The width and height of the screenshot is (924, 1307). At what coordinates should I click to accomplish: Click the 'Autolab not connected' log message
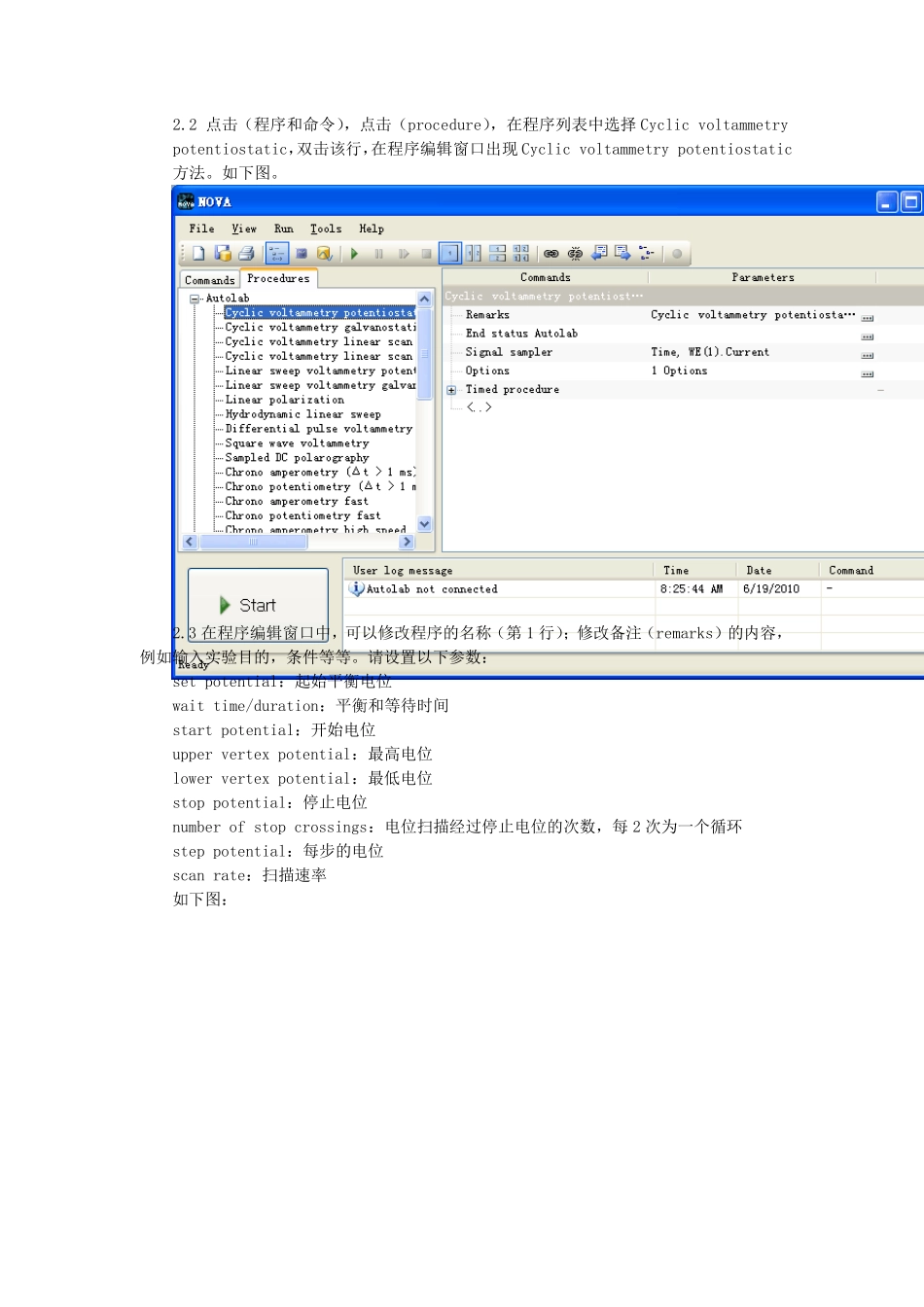click(432, 589)
